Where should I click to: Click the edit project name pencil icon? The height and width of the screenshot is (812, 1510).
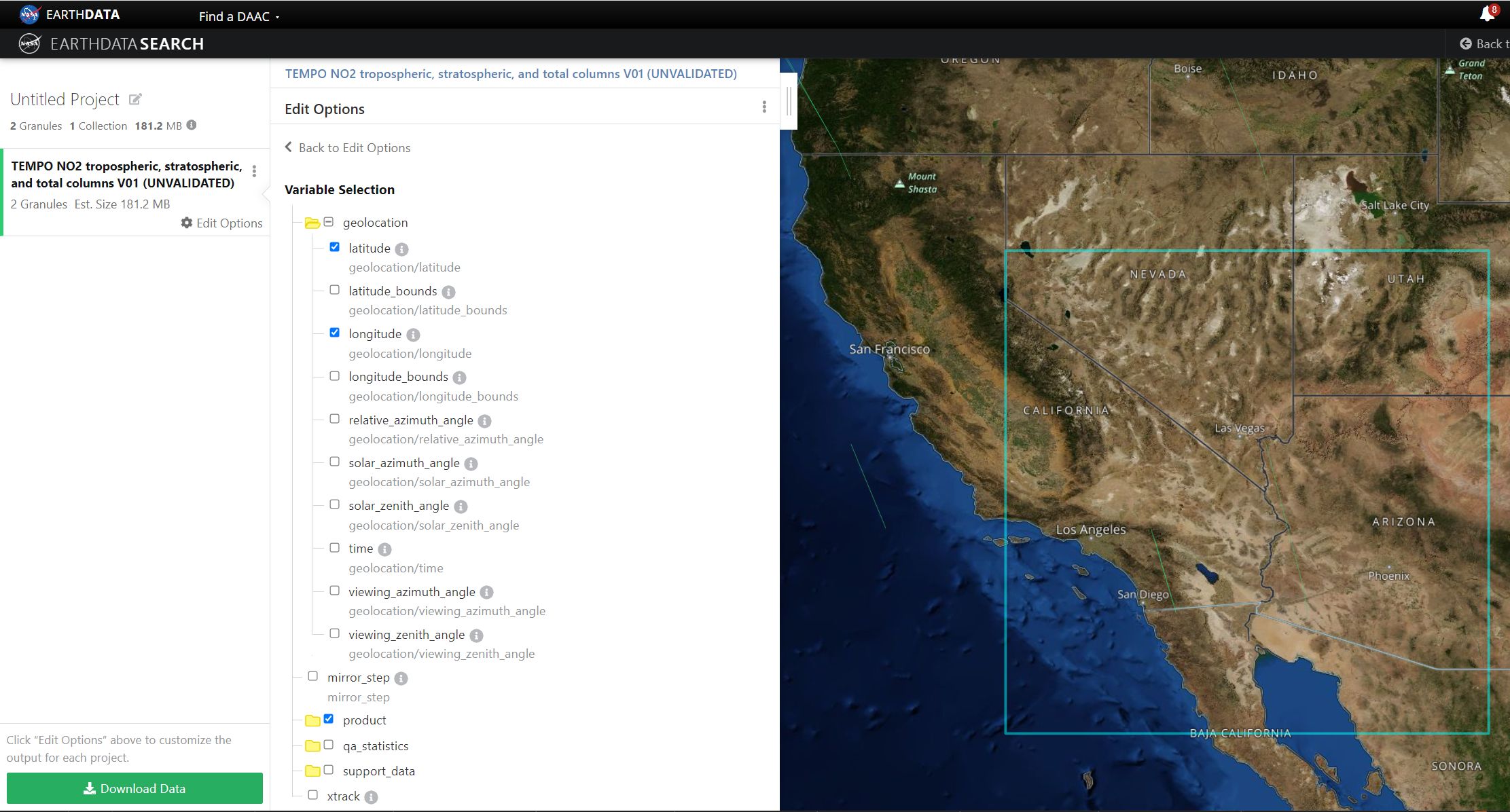pyautogui.click(x=135, y=99)
